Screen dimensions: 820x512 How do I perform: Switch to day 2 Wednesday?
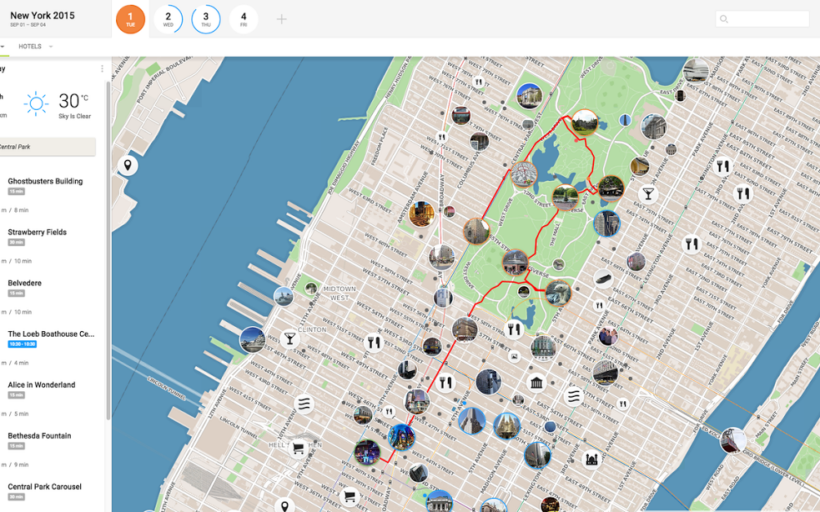tap(168, 19)
